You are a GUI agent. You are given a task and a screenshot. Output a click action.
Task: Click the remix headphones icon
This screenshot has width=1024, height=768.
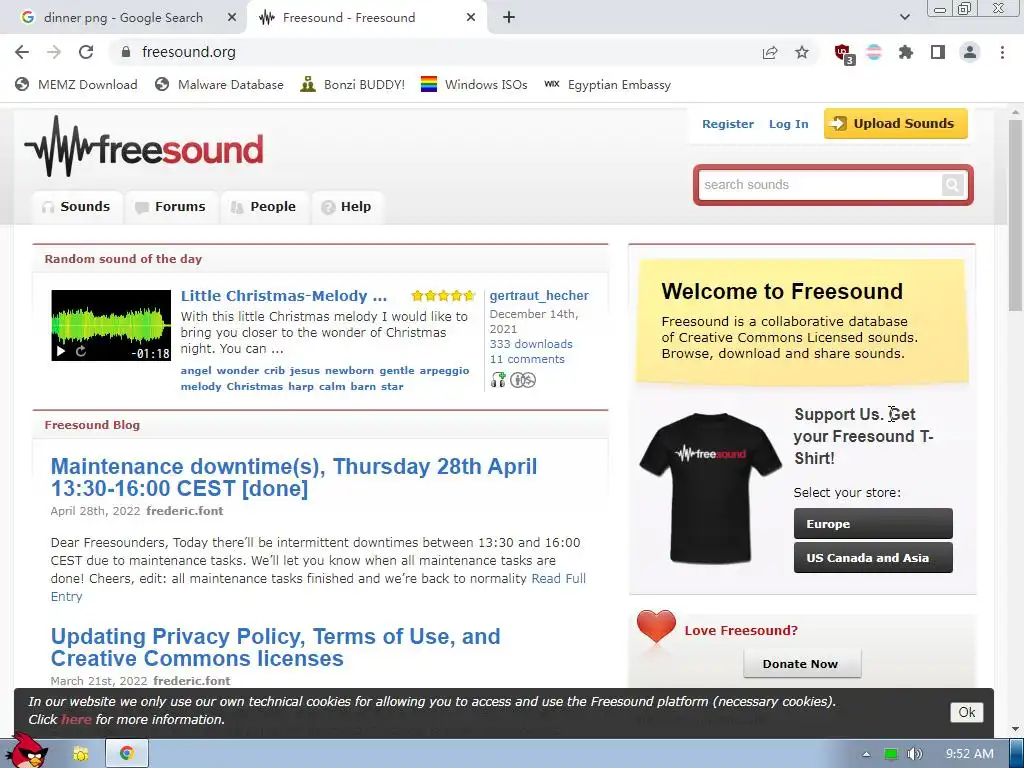498,379
